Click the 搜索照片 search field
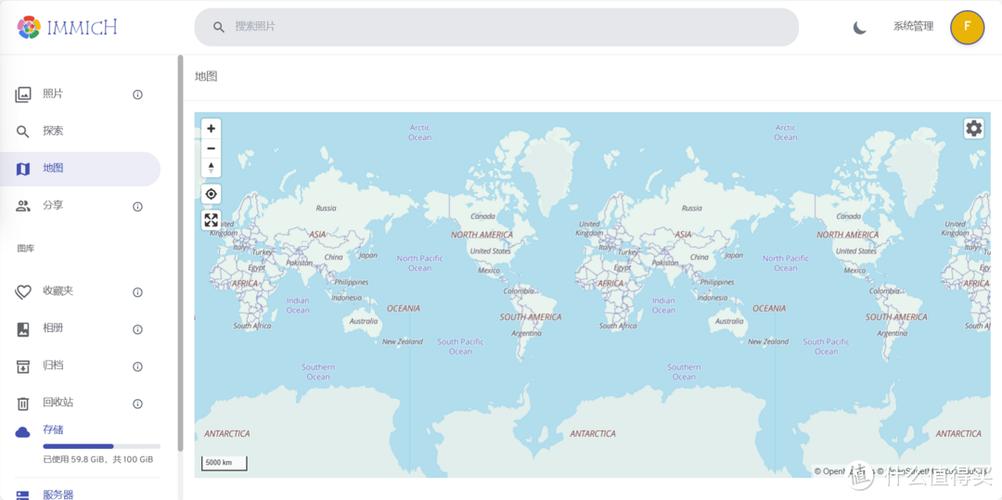The height and width of the screenshot is (500, 1002). (497, 27)
